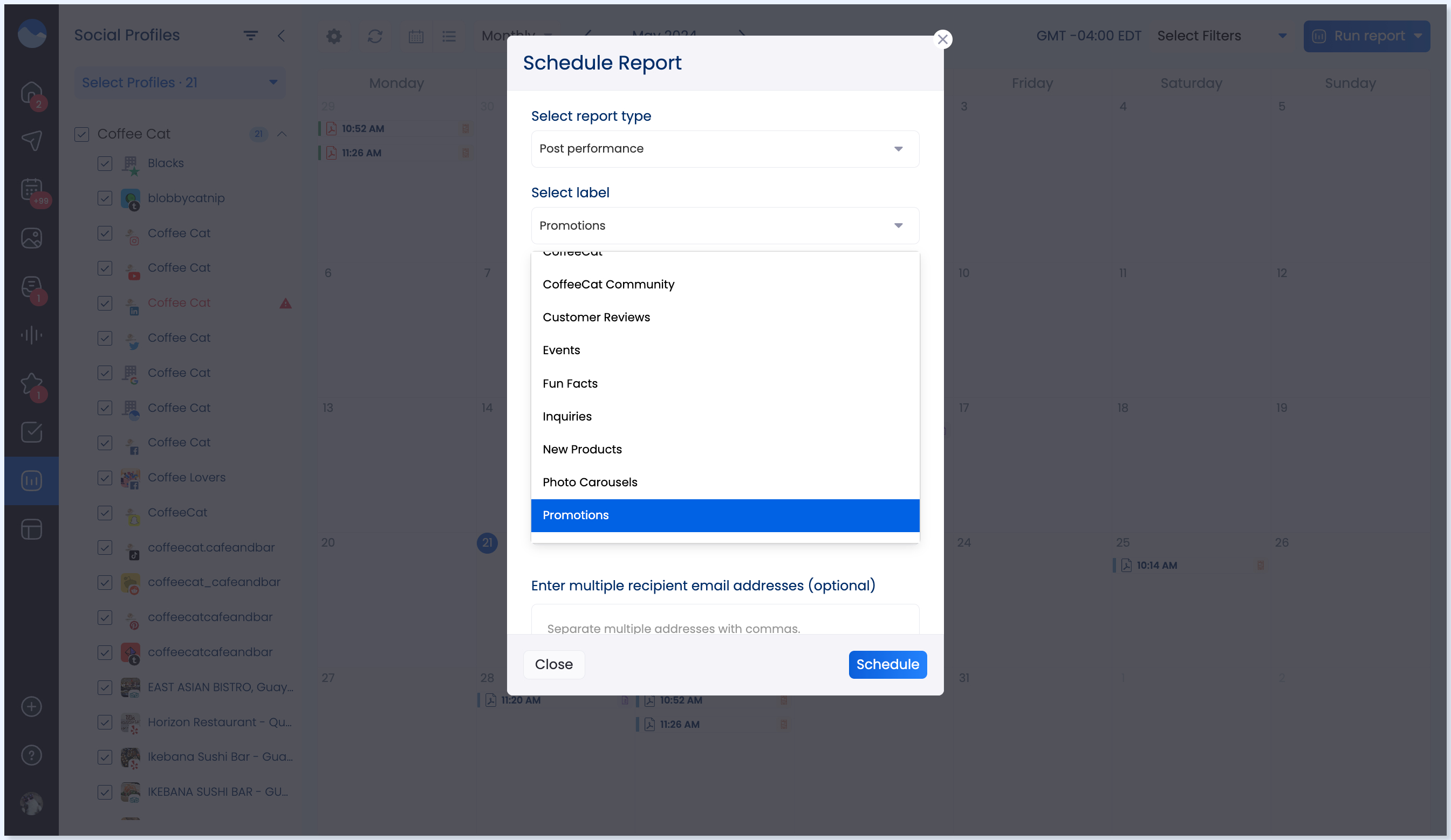Delete the 11:26 AM report on Monday 29
Image resolution: width=1451 pixels, height=840 pixels.
[x=466, y=153]
